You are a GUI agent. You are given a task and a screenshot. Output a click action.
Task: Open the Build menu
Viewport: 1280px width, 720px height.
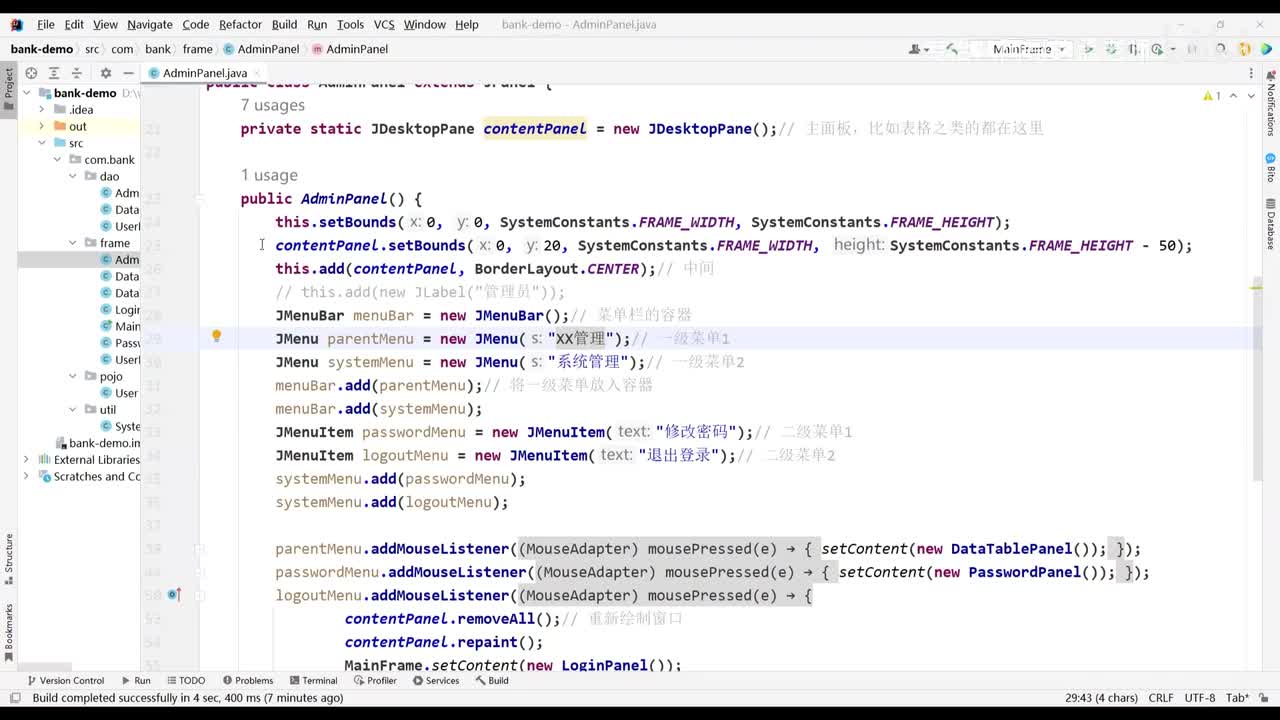[284, 24]
